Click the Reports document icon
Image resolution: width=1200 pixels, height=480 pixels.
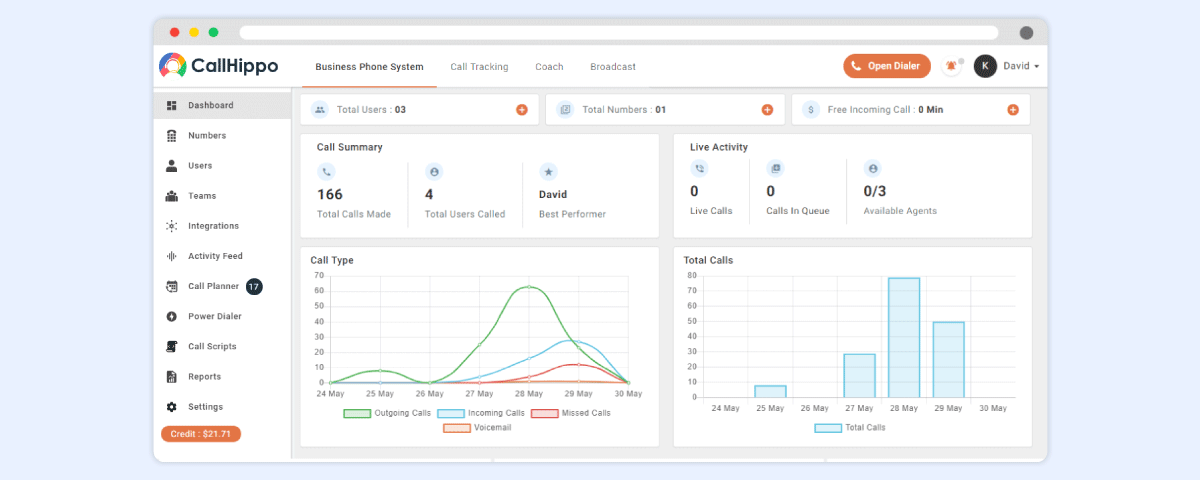point(172,376)
